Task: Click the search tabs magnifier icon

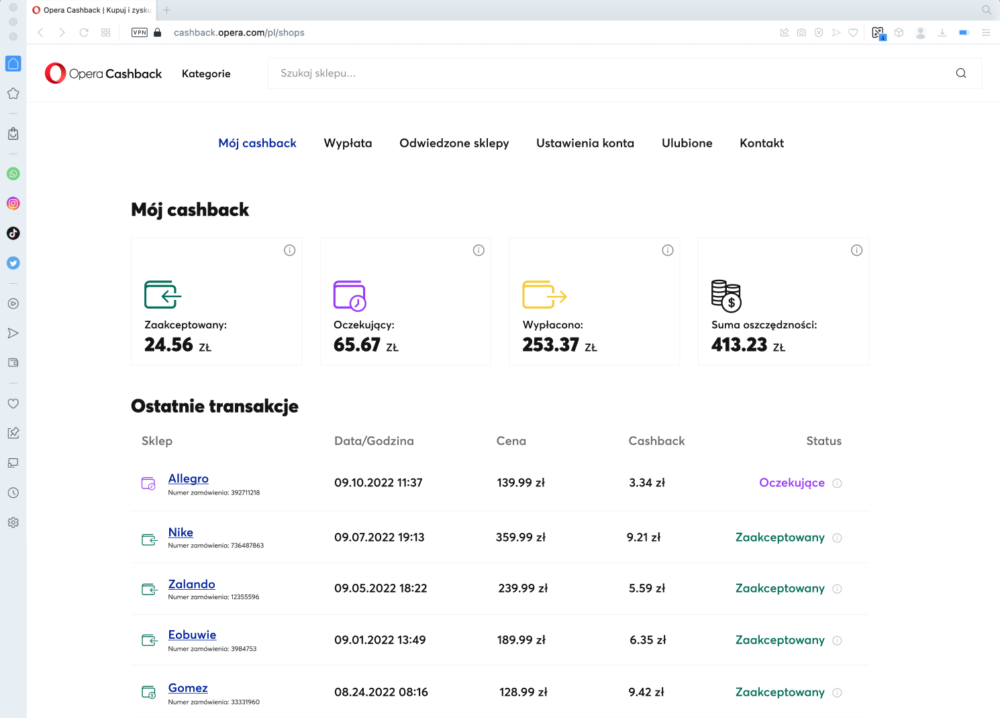Action: (x=987, y=10)
